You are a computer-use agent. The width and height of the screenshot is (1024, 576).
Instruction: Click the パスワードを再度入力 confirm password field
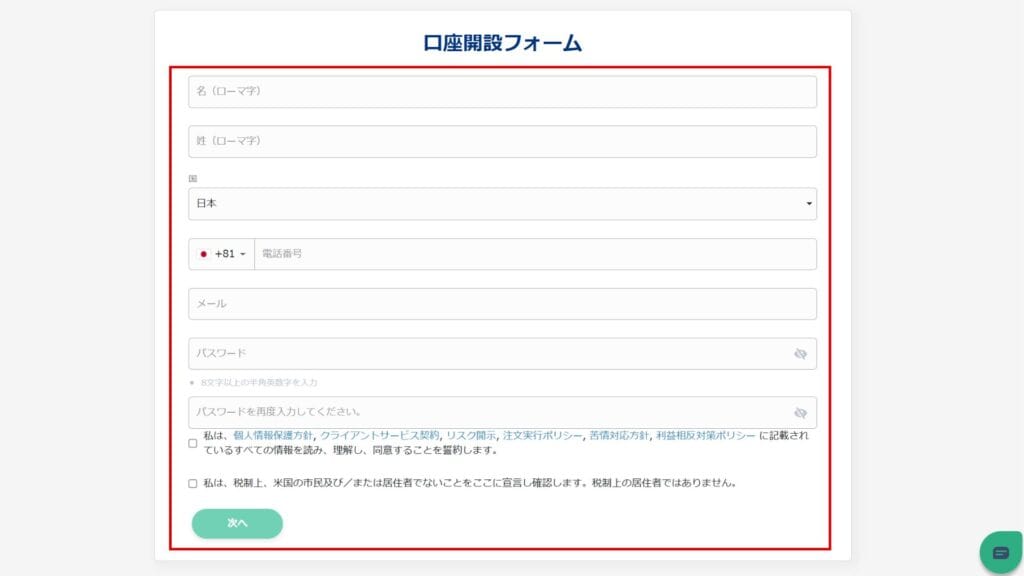pyautogui.click(x=502, y=413)
